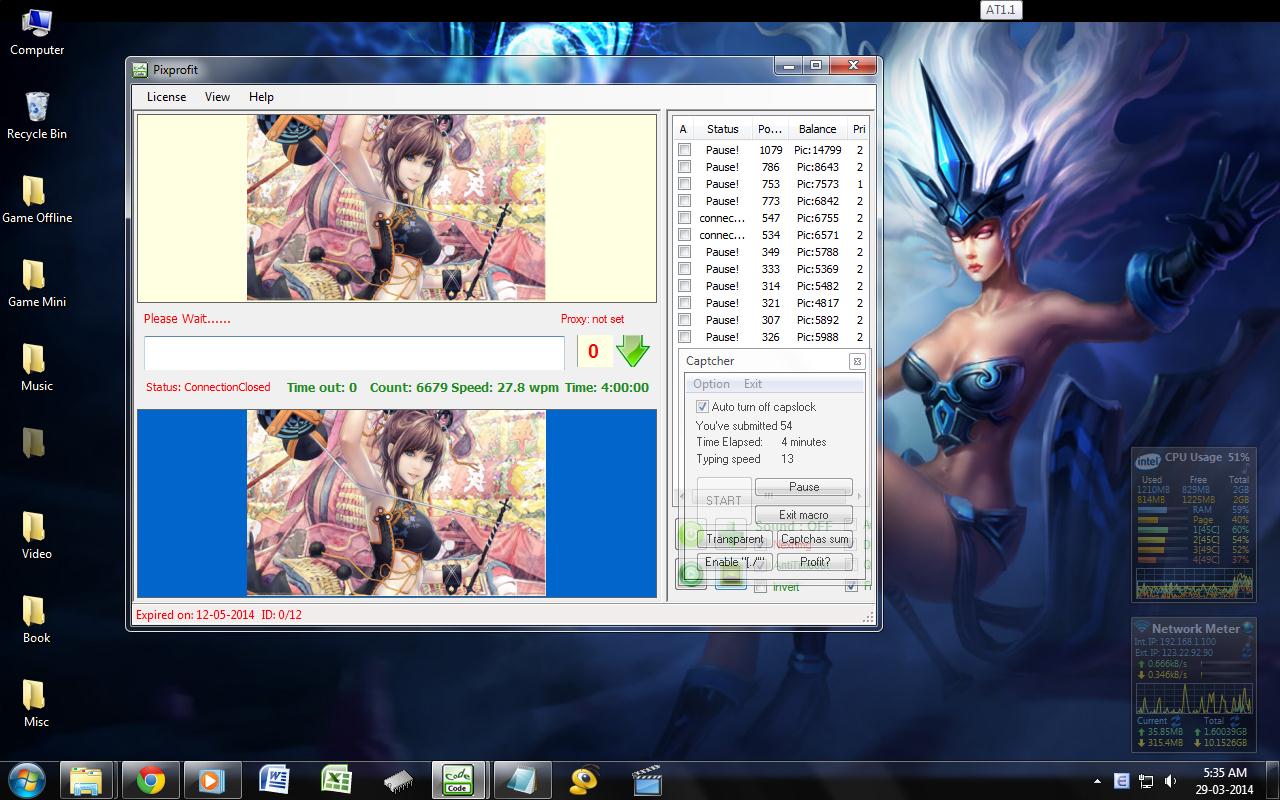Click the green down-arrow submit icon

pos(633,351)
